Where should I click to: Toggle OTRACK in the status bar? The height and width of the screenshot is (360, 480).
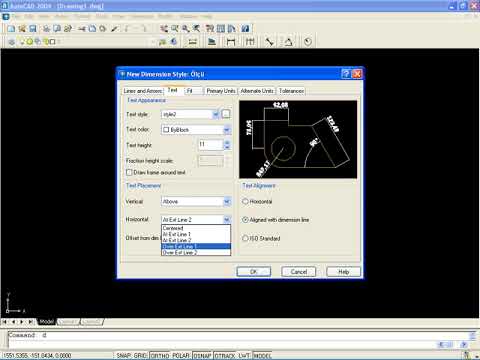click(225, 356)
